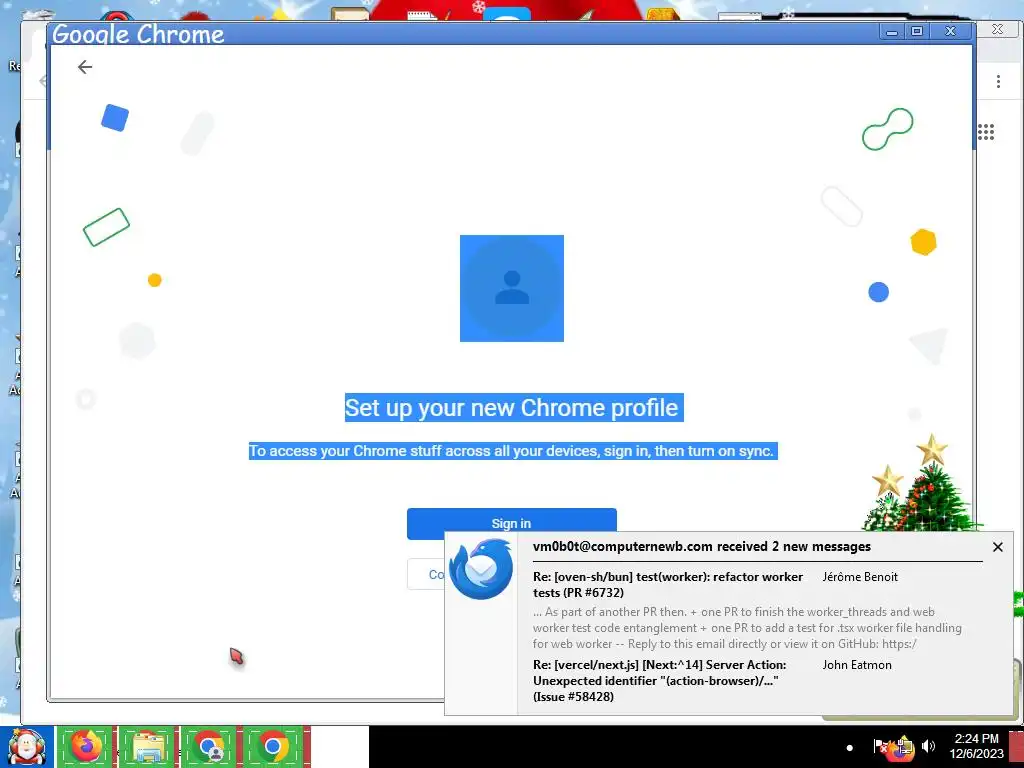Open Firefox from the taskbar
1024x768 pixels.
tap(87, 747)
